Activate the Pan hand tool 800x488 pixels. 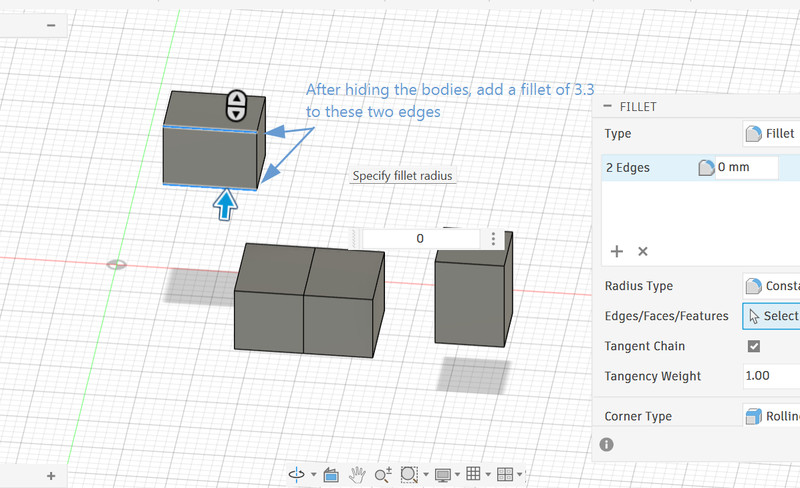[x=357, y=475]
